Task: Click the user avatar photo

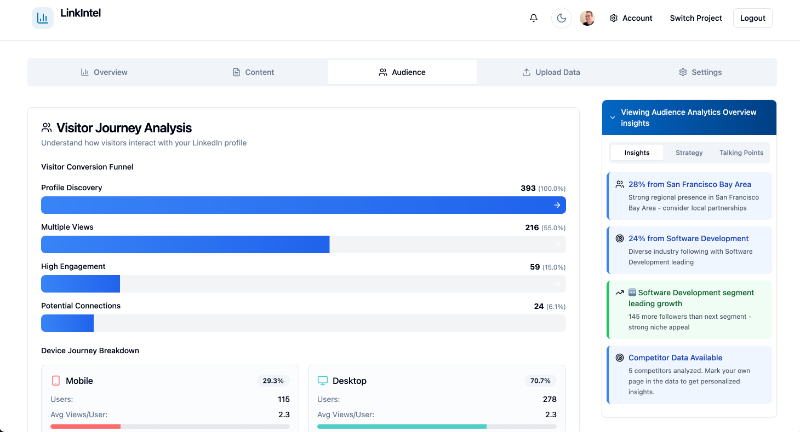Action: 587,18
